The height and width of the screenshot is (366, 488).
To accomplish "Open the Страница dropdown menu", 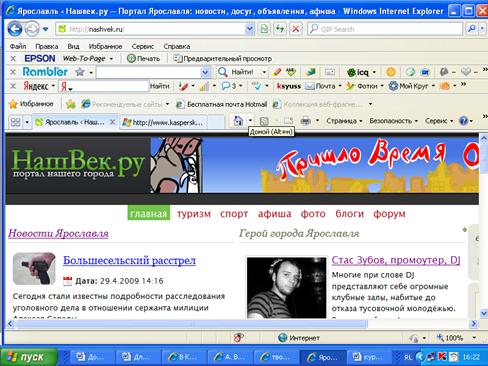I will click(344, 121).
